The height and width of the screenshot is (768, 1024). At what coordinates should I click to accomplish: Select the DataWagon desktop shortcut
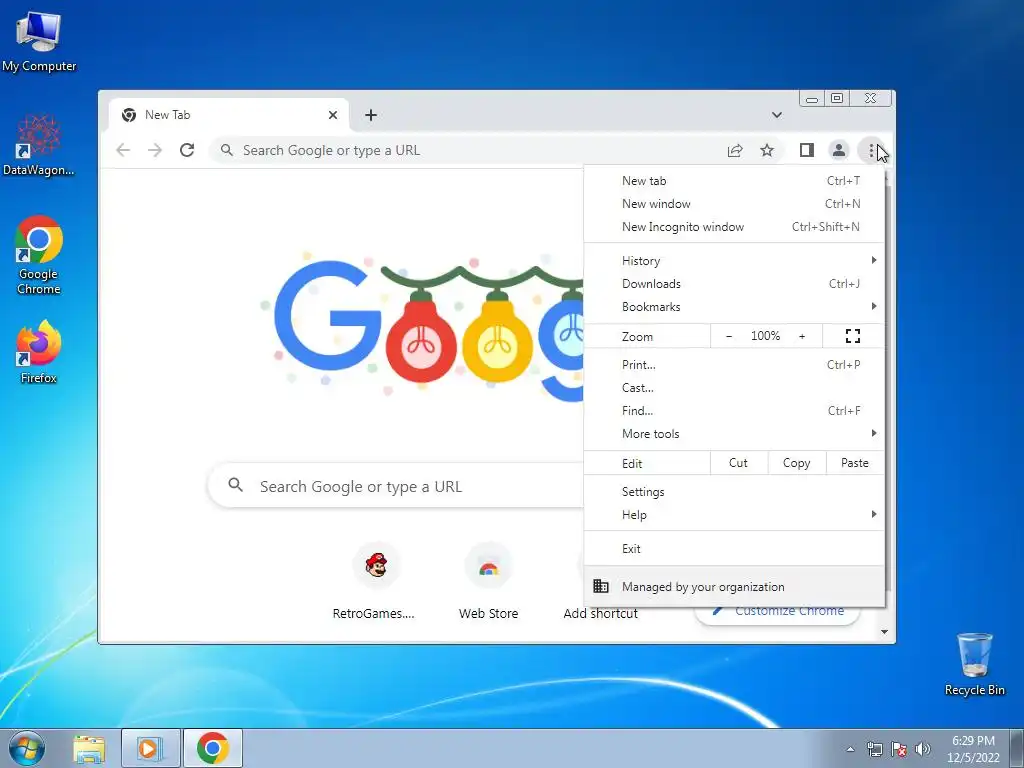click(x=39, y=146)
